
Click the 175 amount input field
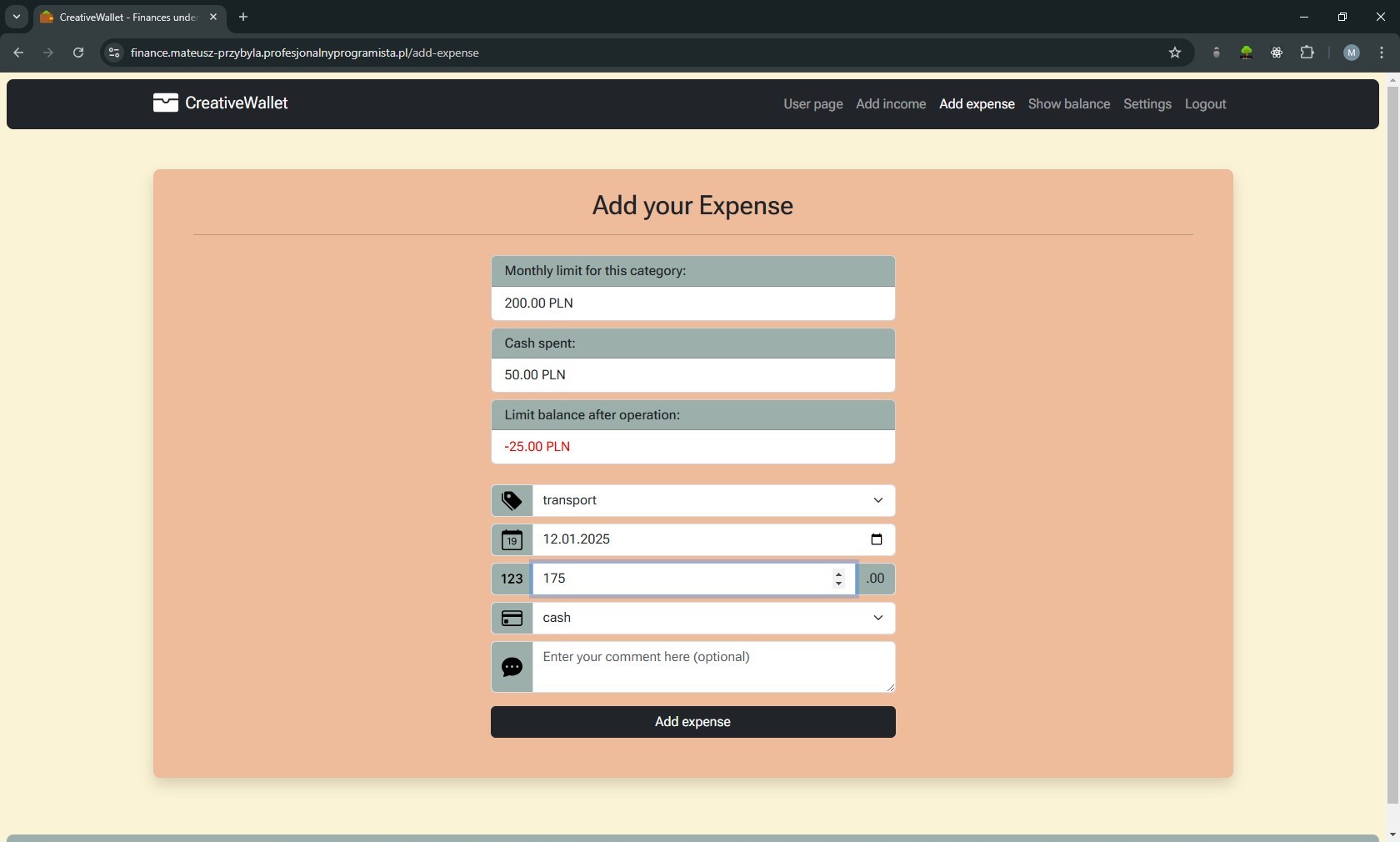(679, 579)
